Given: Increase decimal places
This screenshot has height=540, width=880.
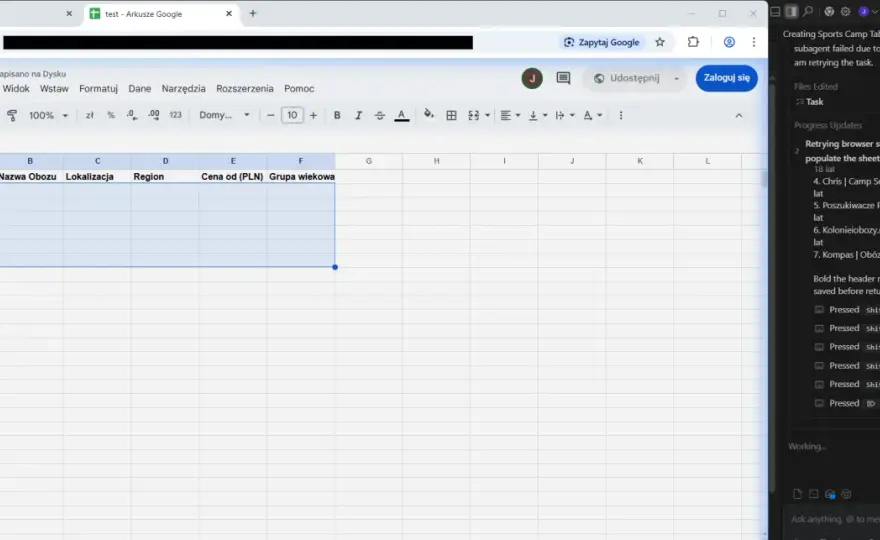Looking at the screenshot, I should [x=153, y=115].
